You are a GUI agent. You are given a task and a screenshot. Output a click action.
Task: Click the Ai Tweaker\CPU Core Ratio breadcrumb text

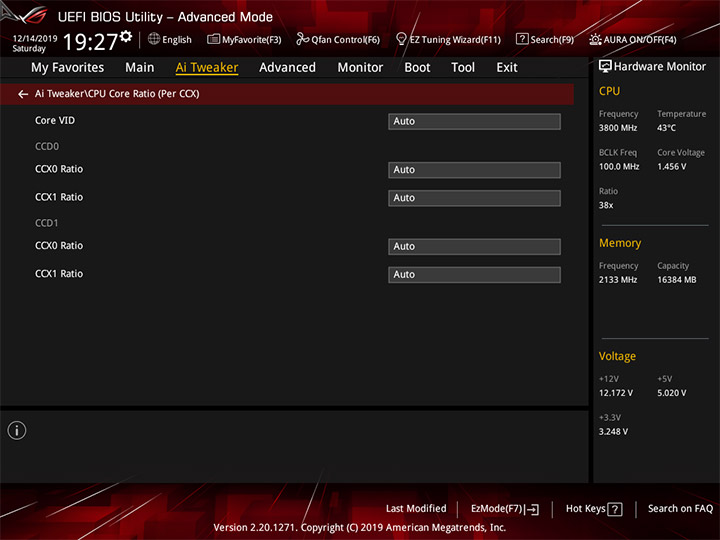(117, 94)
